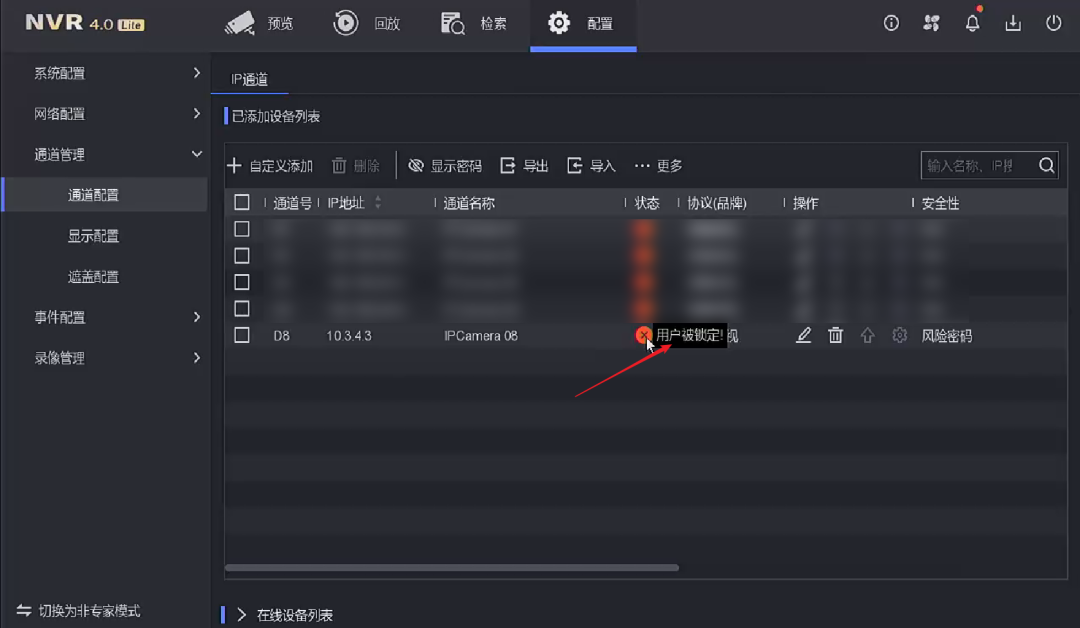Open the 检索 search tab
Viewport: 1080px width, 628px height.
[x=474, y=23]
